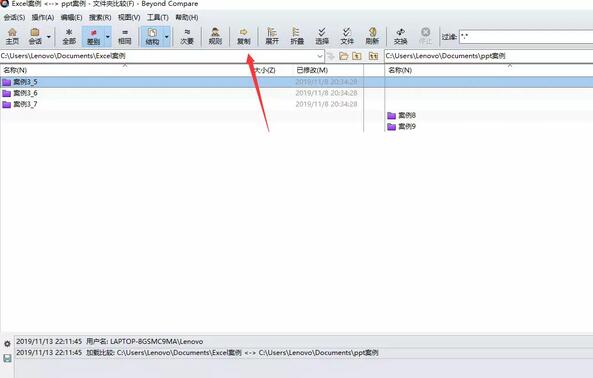
Task: Click the log panel gear settings icon
Action: 7,344
